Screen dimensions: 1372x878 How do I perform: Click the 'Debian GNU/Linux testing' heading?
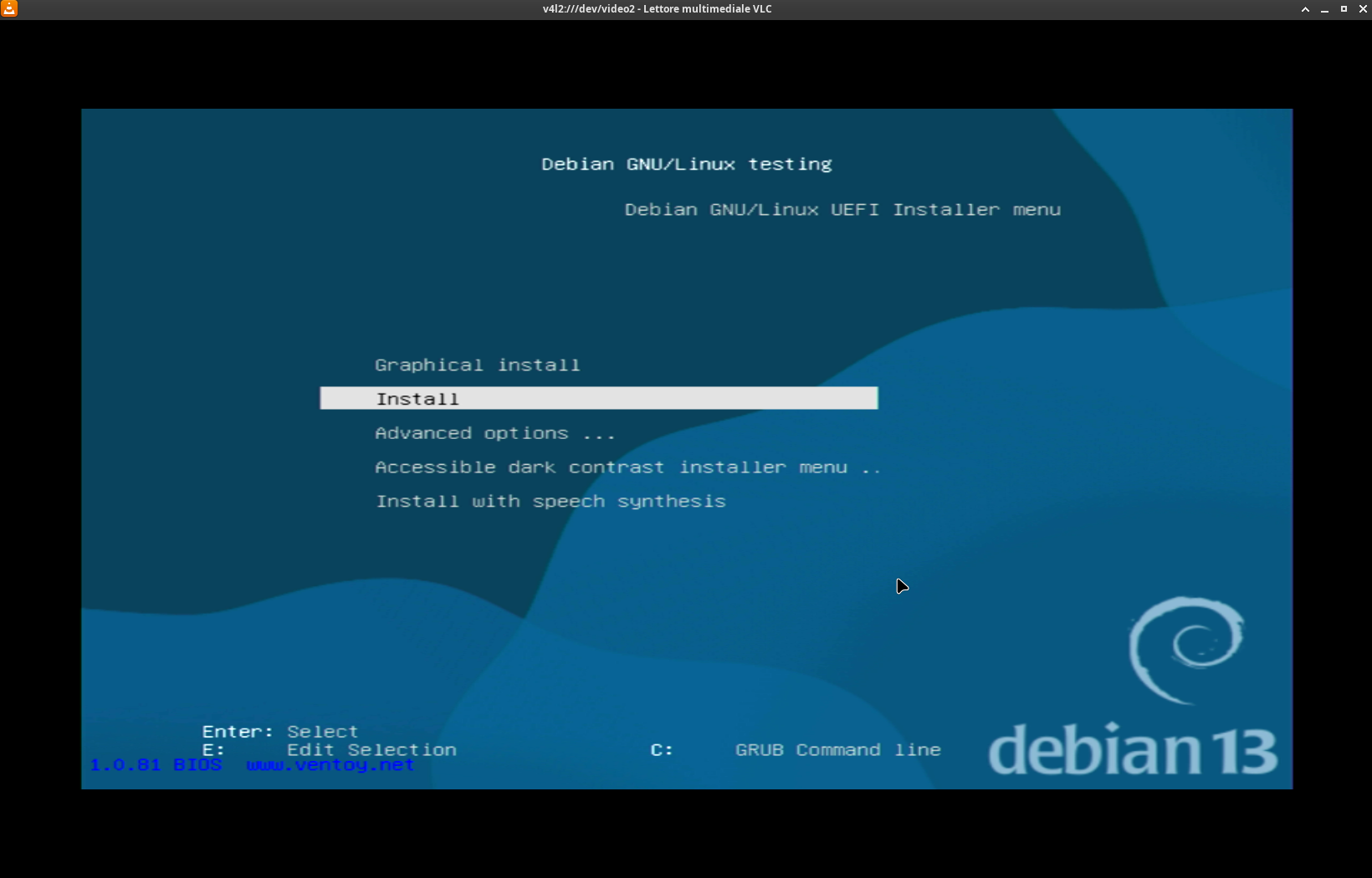pos(687,165)
